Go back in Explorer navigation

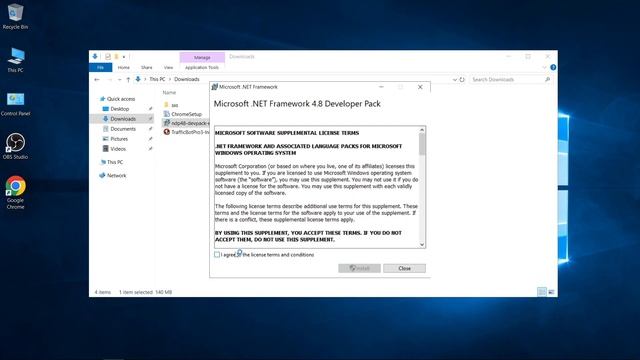pyautogui.click(x=97, y=80)
